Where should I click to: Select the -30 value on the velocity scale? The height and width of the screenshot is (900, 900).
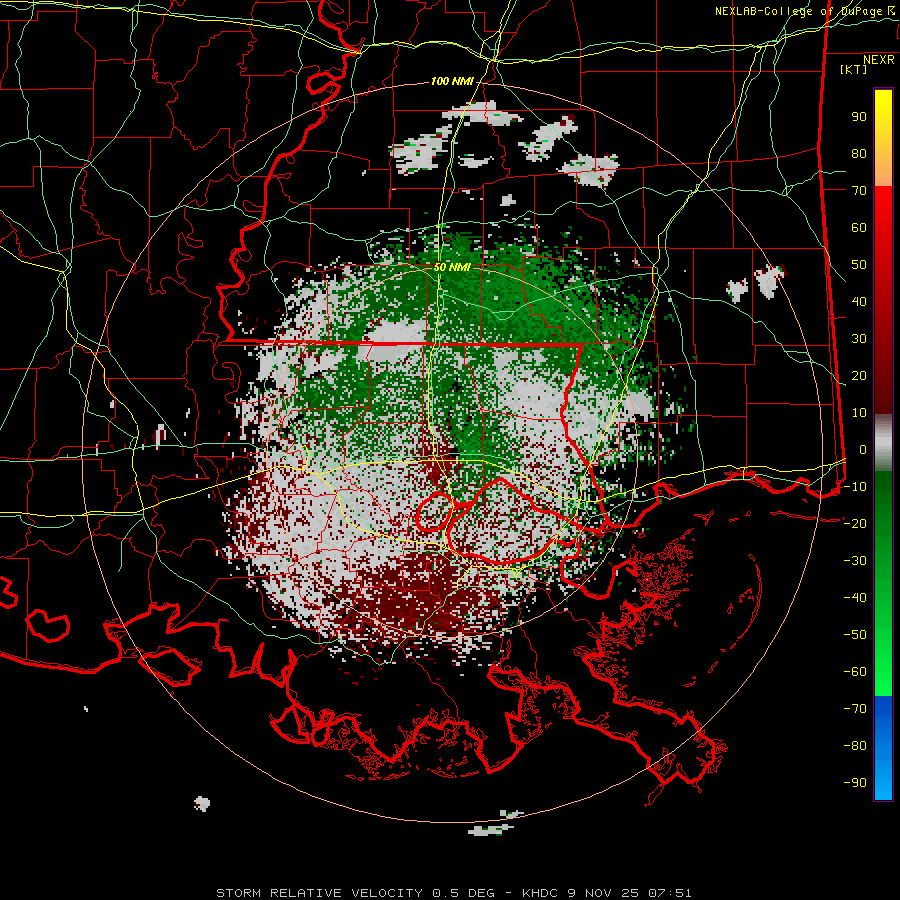click(855, 561)
